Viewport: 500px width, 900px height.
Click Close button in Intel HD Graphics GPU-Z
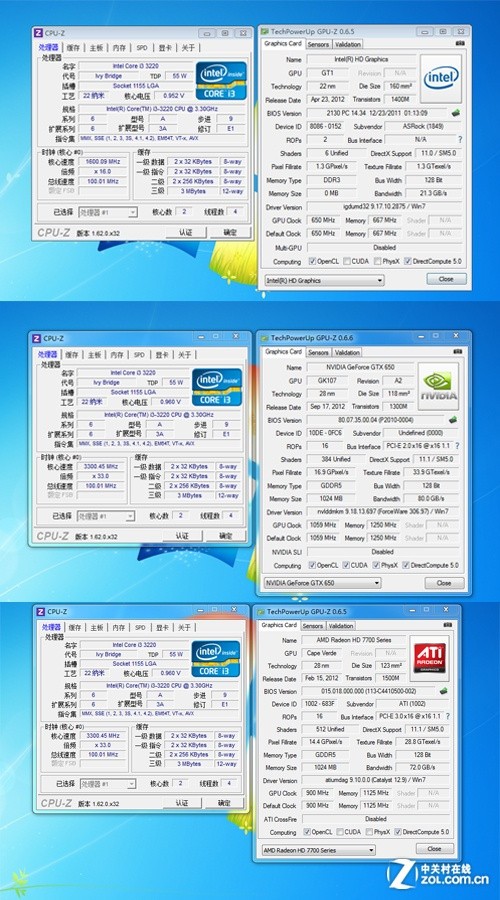click(446, 279)
